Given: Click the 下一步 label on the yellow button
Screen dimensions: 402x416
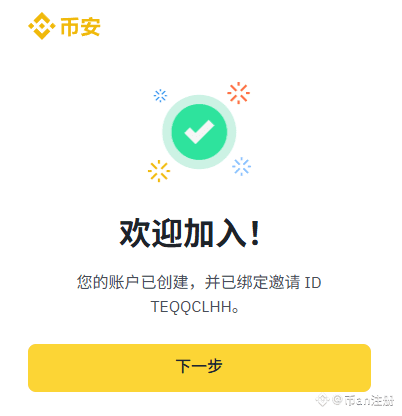Looking at the screenshot, I should (199, 366).
